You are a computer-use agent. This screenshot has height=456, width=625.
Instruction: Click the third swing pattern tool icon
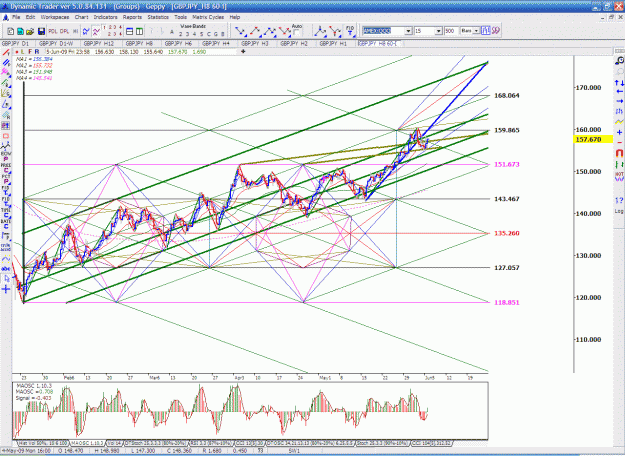coord(270,31)
